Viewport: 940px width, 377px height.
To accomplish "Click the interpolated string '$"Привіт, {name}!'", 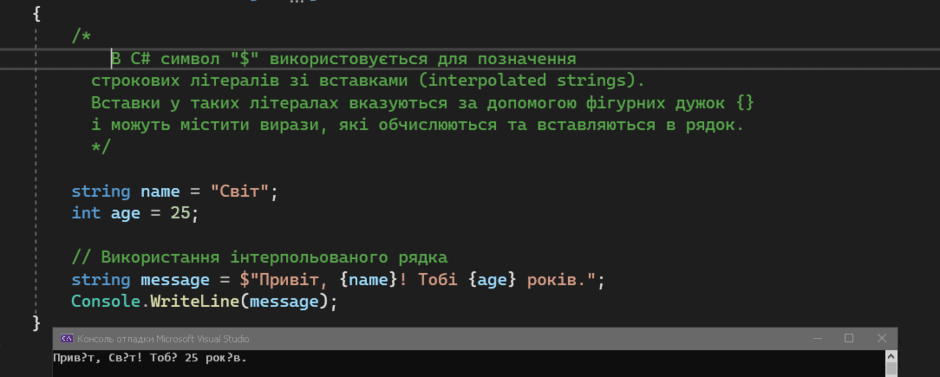I will [323, 280].
